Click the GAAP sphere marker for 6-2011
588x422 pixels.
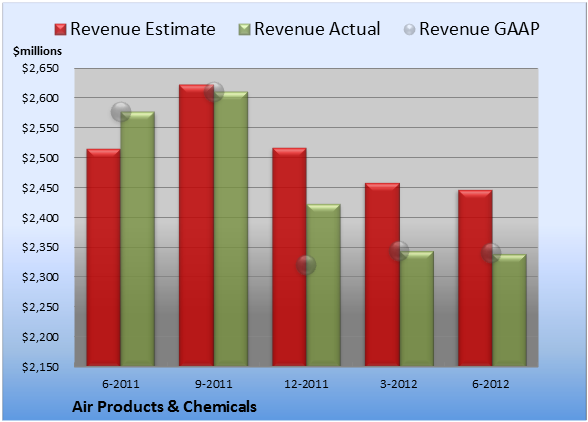coord(121,112)
